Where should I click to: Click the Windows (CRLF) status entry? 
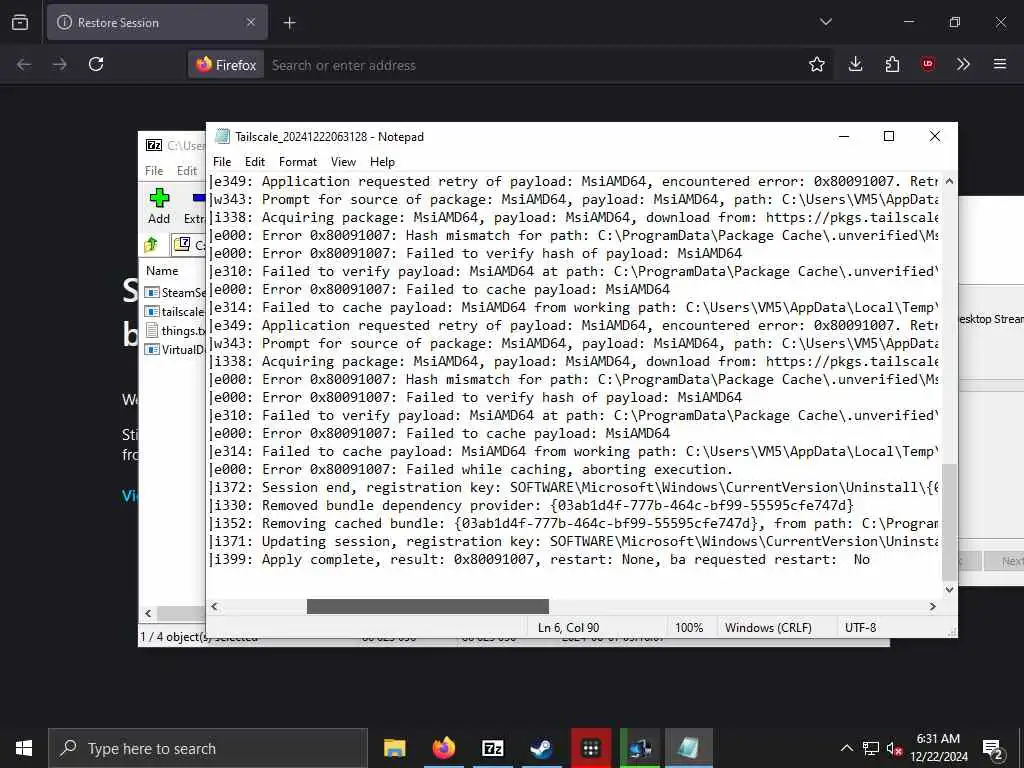tap(768, 628)
